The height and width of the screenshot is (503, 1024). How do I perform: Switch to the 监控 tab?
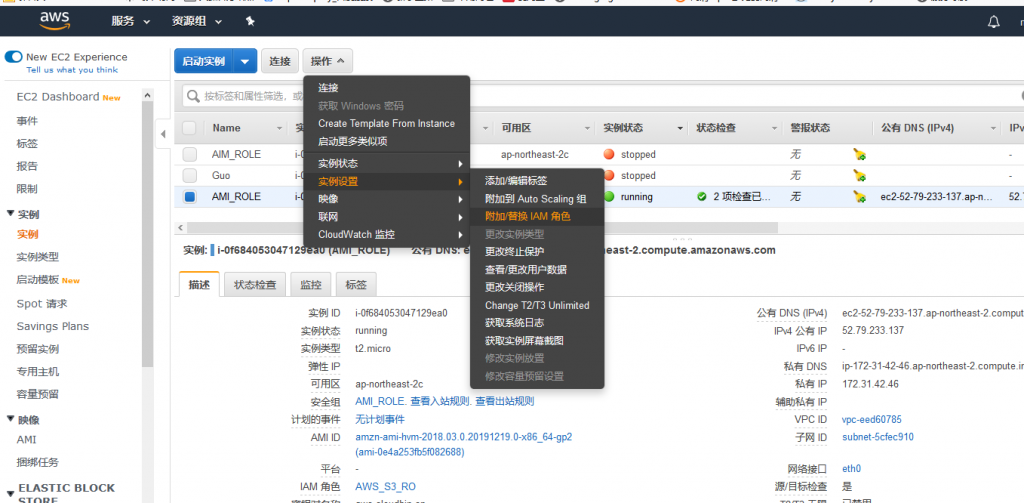click(x=311, y=285)
